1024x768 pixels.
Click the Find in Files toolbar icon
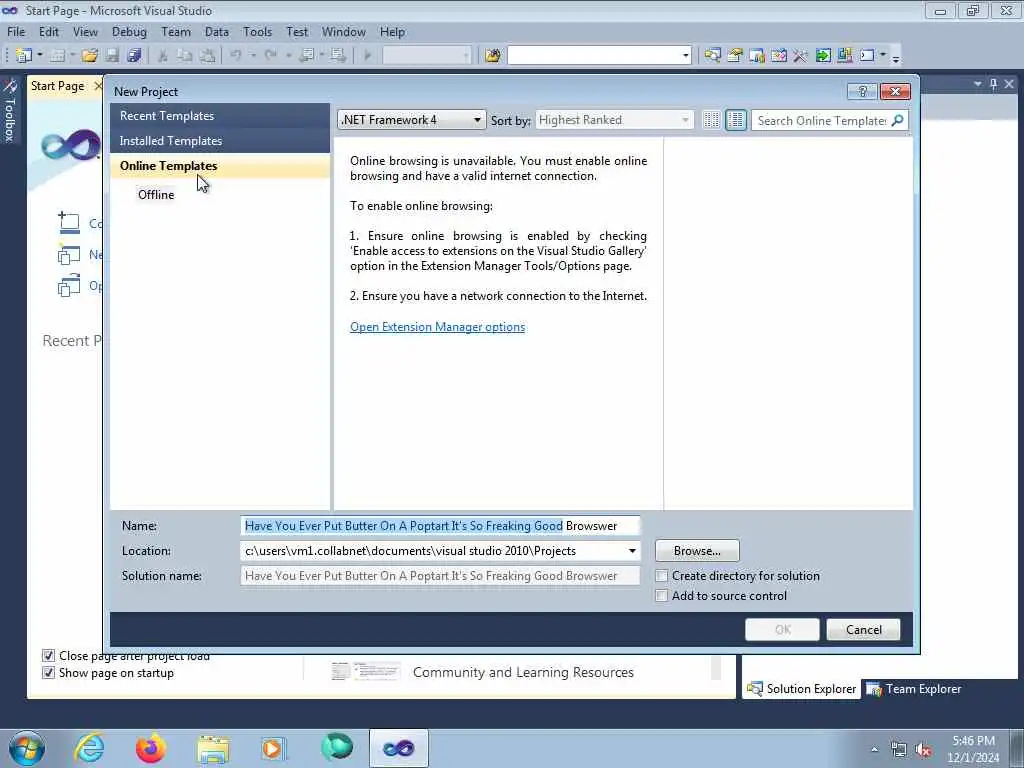[493, 56]
